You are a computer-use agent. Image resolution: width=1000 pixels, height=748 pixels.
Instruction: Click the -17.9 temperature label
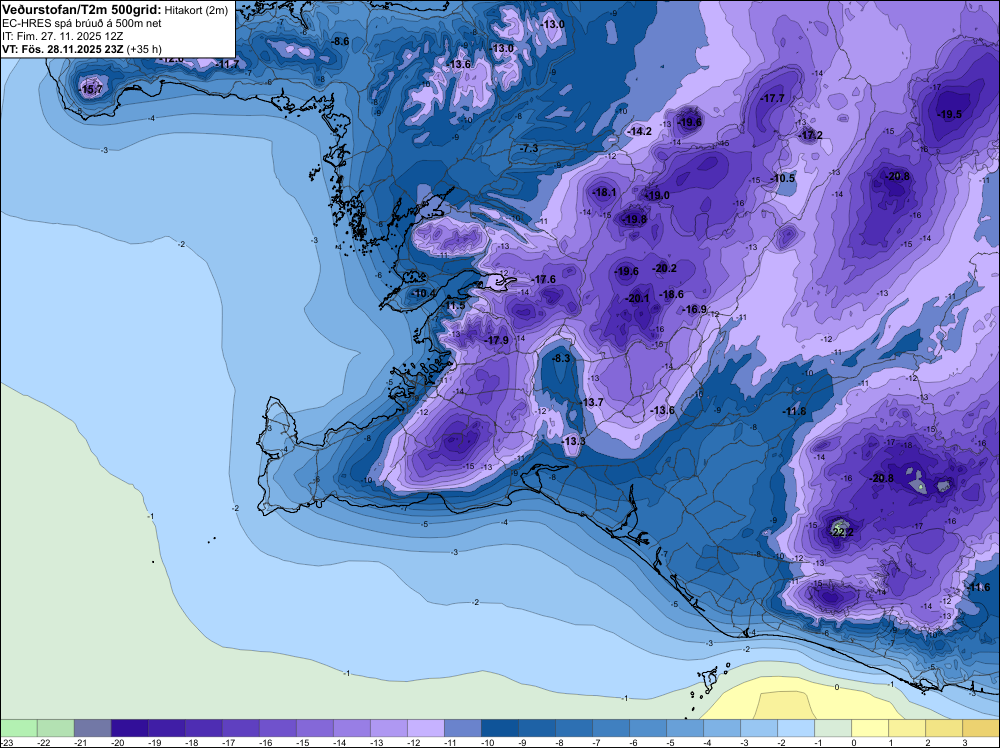click(497, 341)
